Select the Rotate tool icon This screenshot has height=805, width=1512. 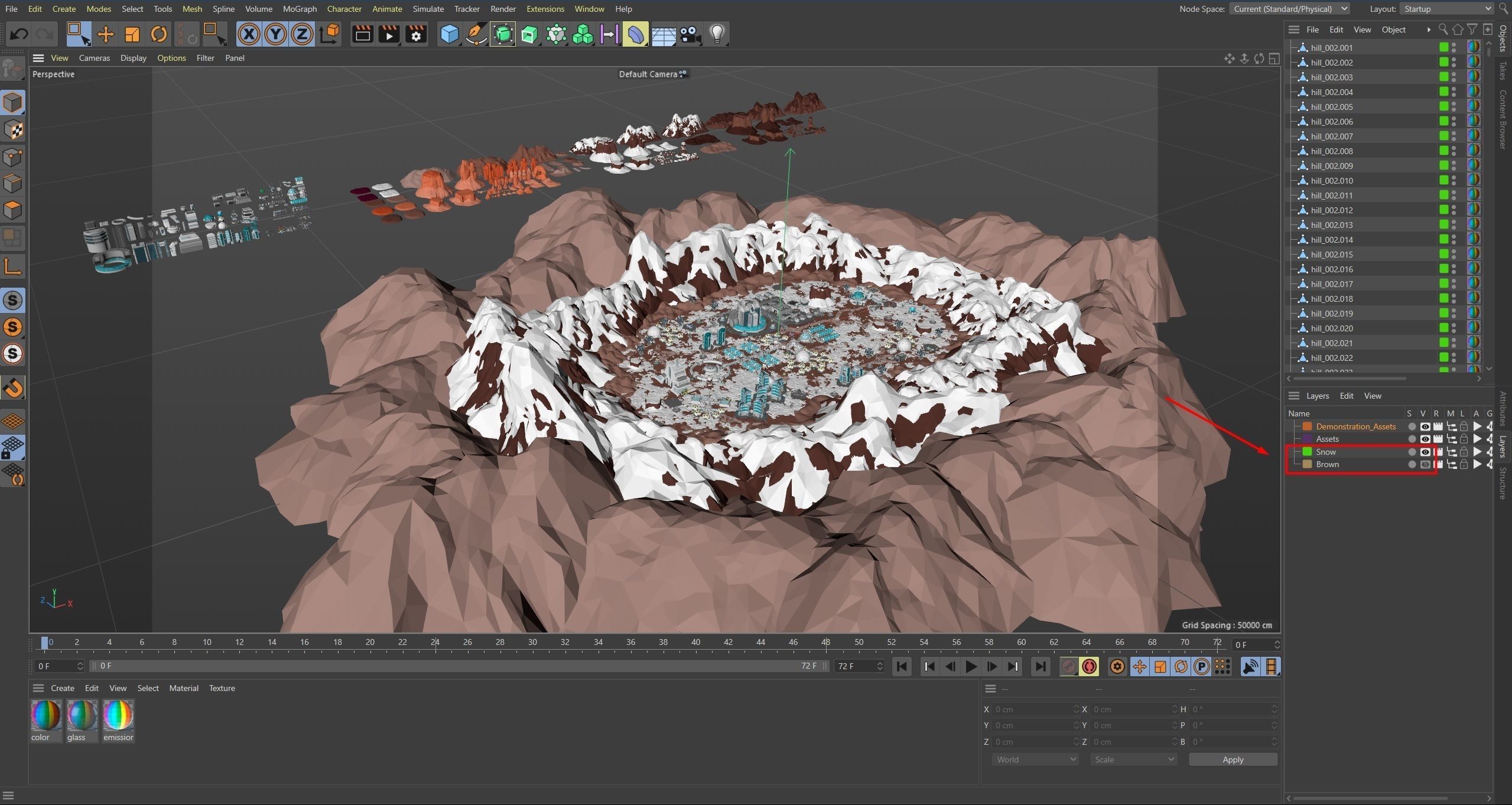(x=158, y=34)
